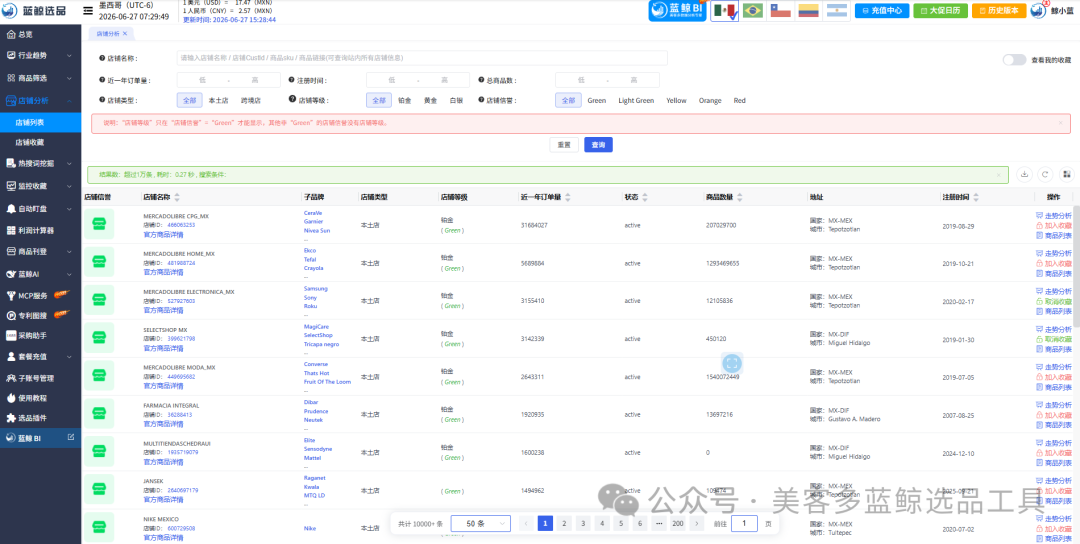This screenshot has height=544, width=1080.
Task: Select 跨境店 store type filter
Action: pyautogui.click(x=251, y=101)
